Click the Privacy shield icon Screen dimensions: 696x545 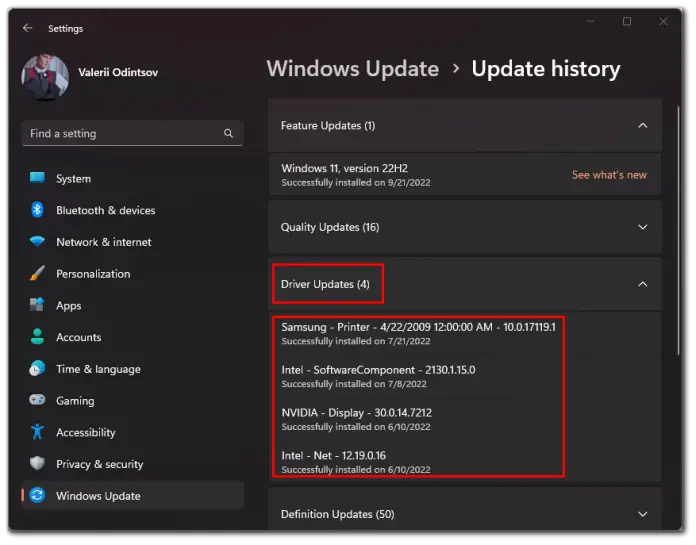tap(37, 463)
